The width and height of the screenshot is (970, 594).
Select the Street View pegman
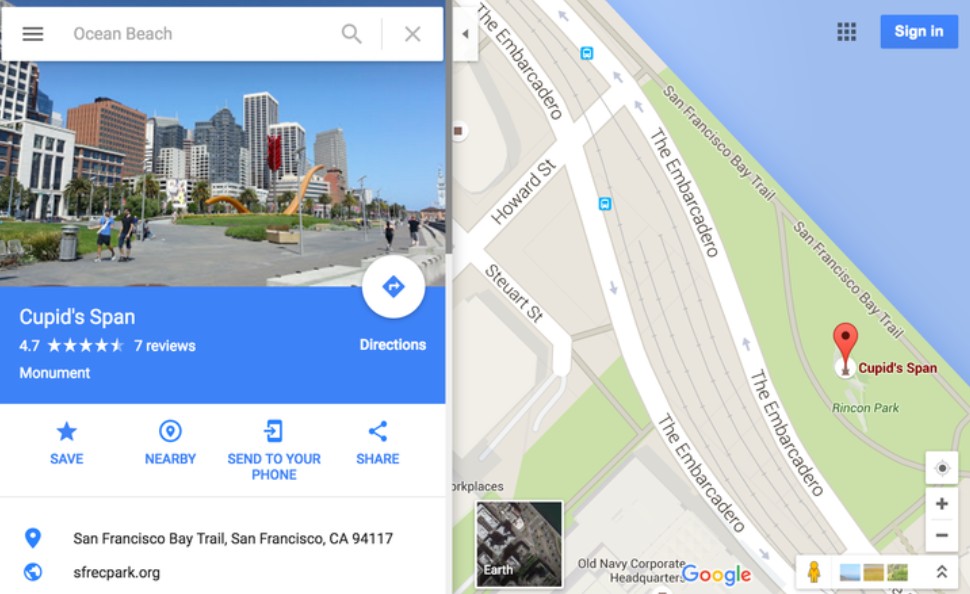point(814,572)
